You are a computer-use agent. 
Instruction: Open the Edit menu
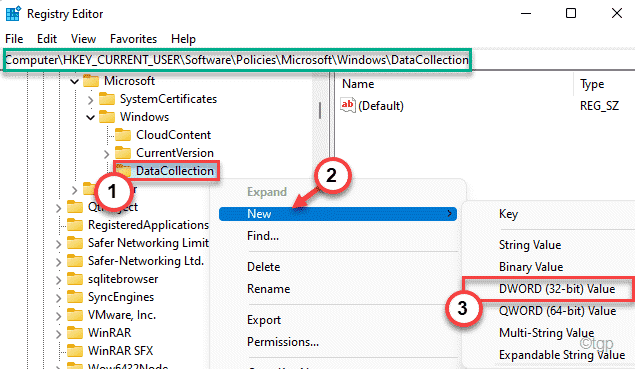47,39
